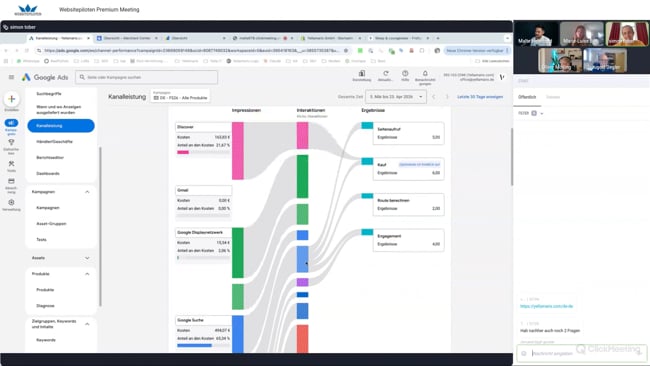The height and width of the screenshot is (366, 650).
Task: Open the Chrome tab search dropdown
Action: click(507, 38)
